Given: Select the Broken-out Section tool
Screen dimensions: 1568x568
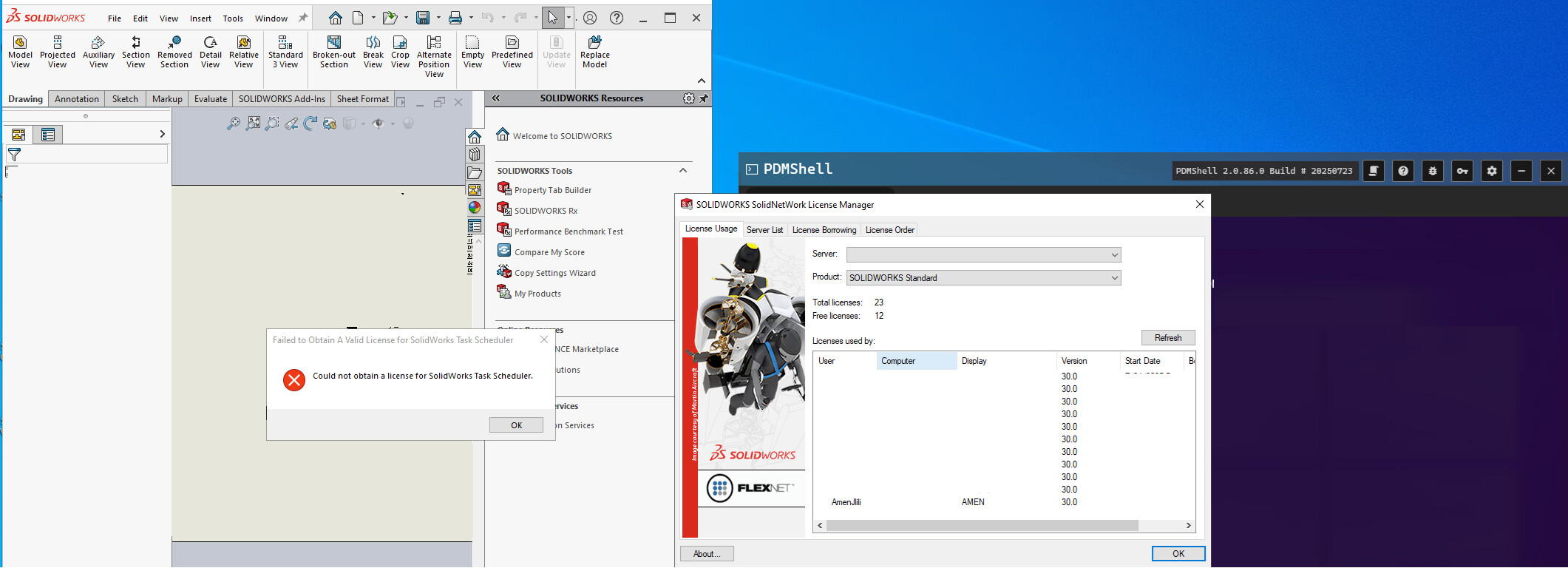Looking at the screenshot, I should (334, 52).
